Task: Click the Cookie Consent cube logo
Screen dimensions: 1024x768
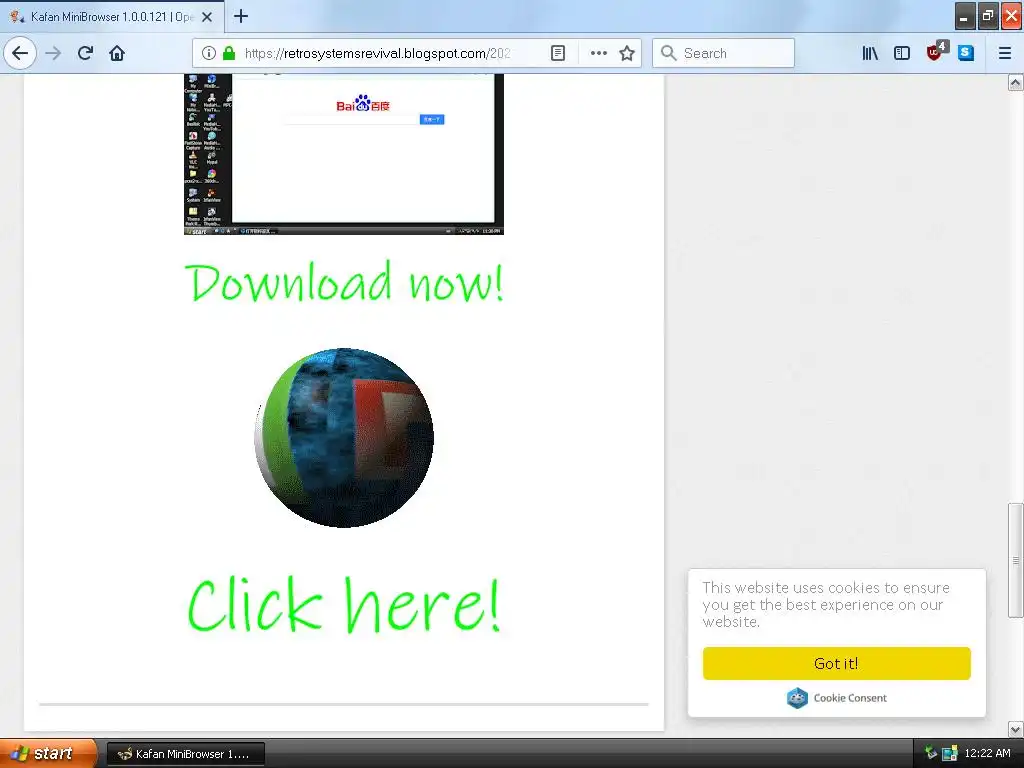Action: [797, 698]
